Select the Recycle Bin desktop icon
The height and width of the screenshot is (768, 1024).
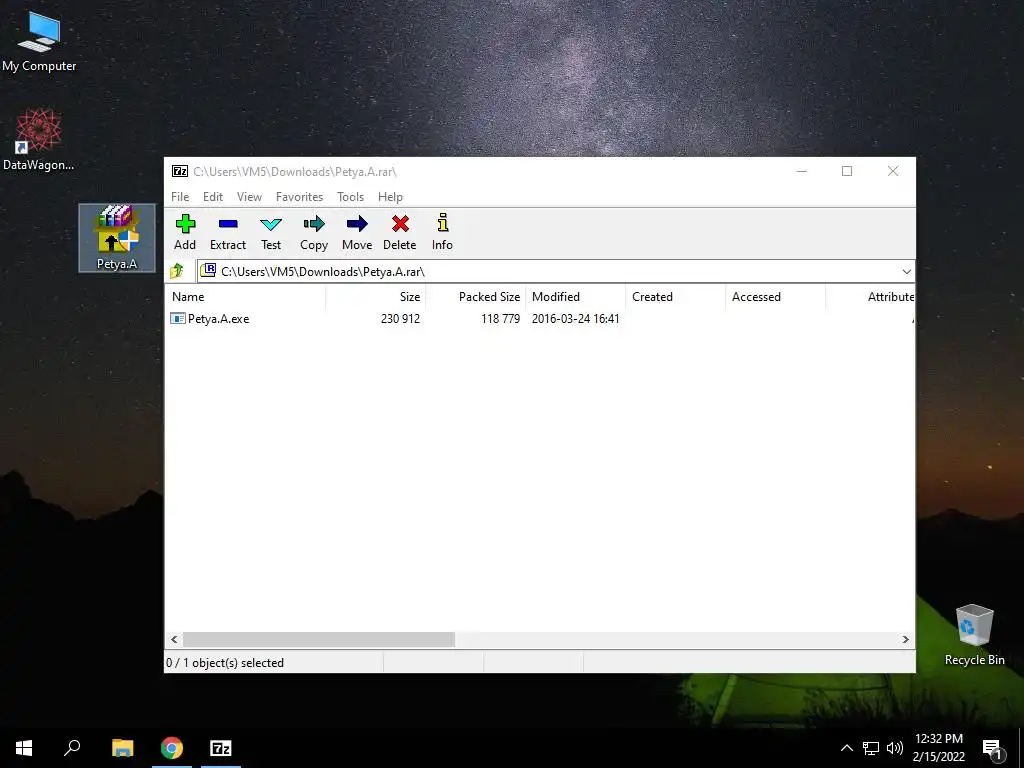pos(974,635)
